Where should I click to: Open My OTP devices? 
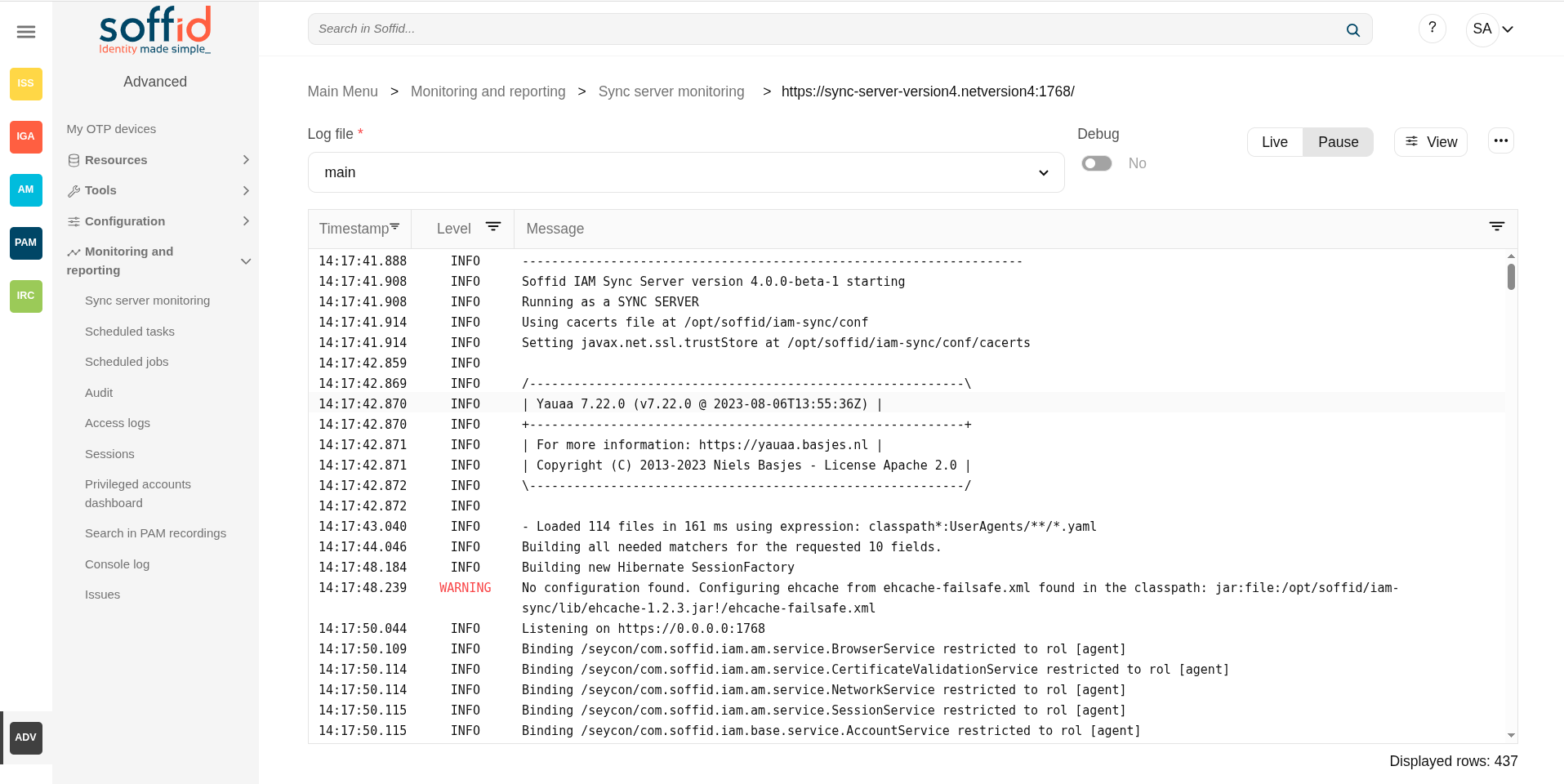pyautogui.click(x=111, y=129)
